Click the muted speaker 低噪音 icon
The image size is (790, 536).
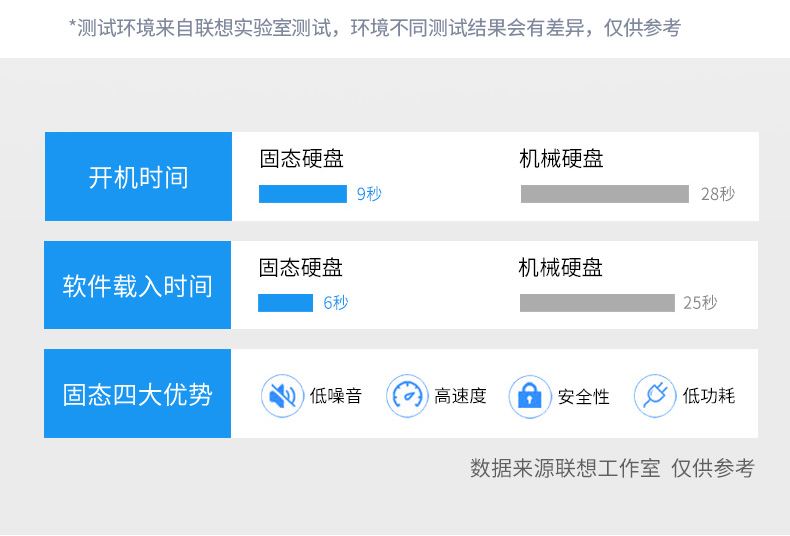click(x=282, y=395)
